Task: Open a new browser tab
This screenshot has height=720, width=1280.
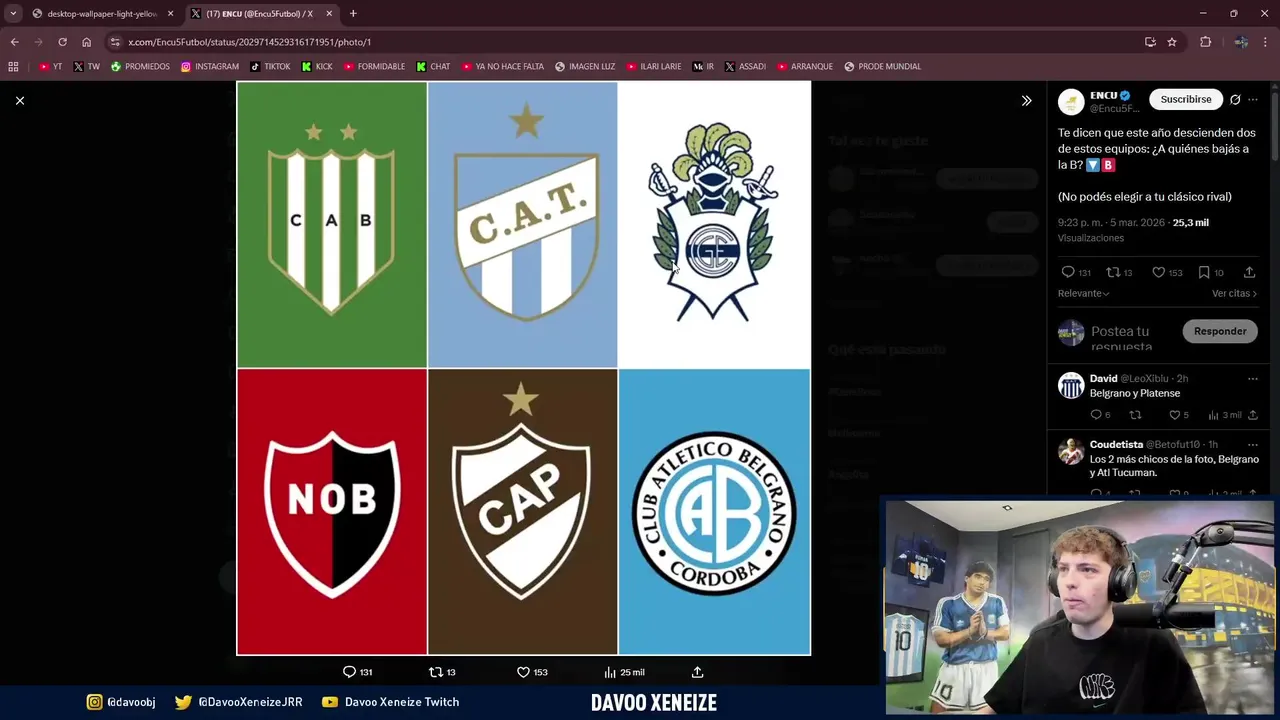Action: tap(353, 14)
